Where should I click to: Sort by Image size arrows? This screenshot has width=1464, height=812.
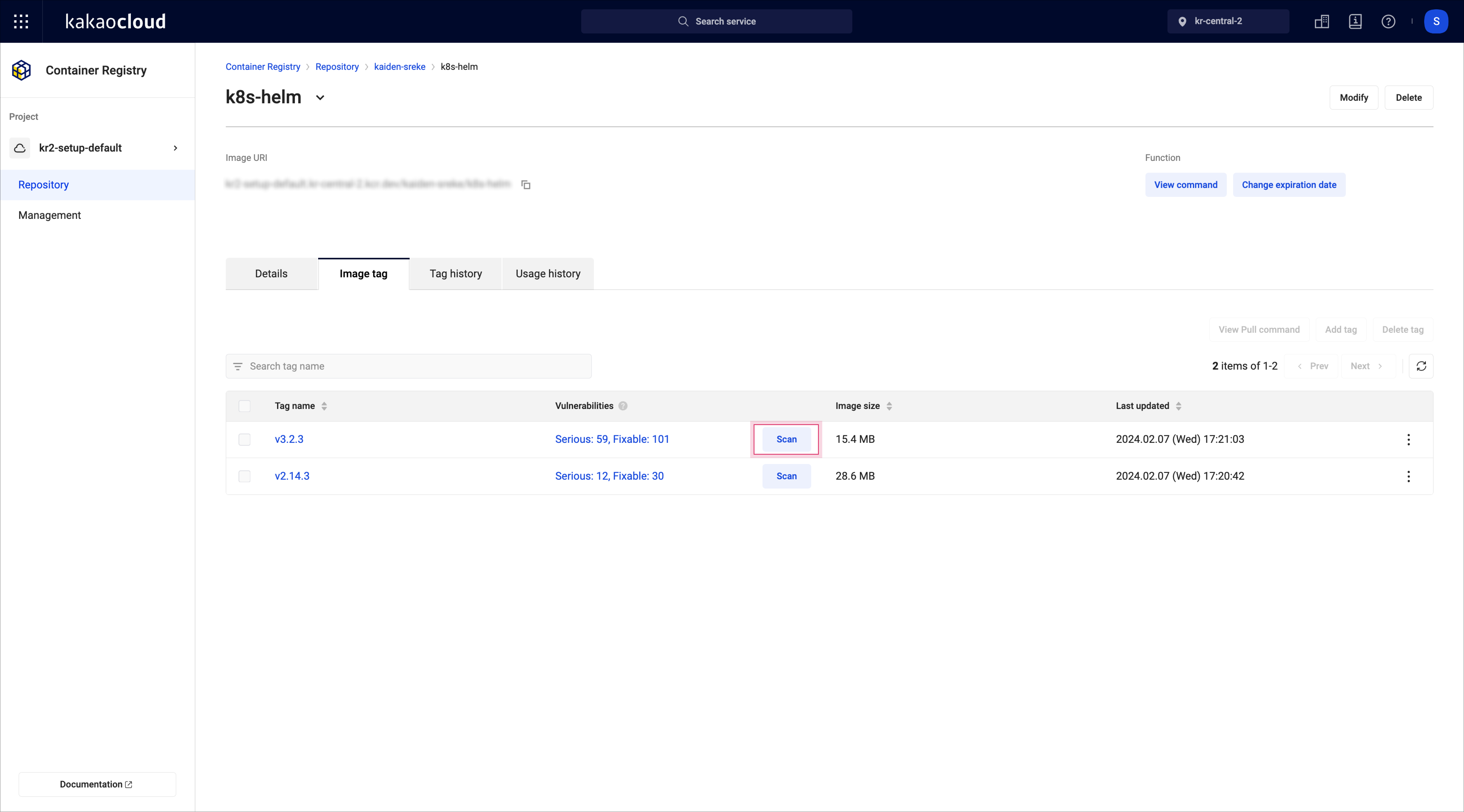click(889, 406)
